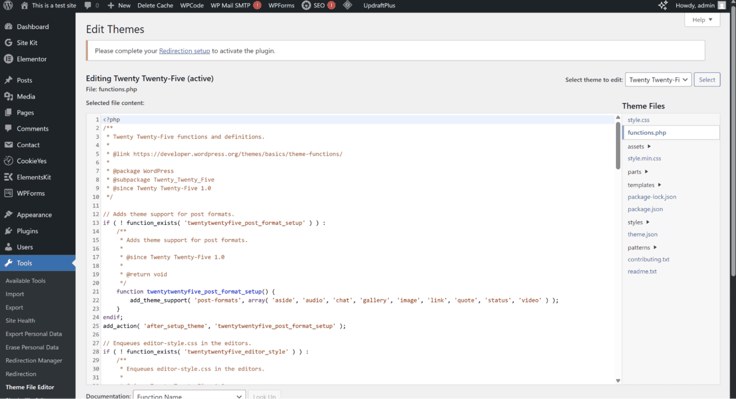Click the code editor scrollbar thumb
Viewport: 736px width, 399px height.
click(x=618, y=146)
